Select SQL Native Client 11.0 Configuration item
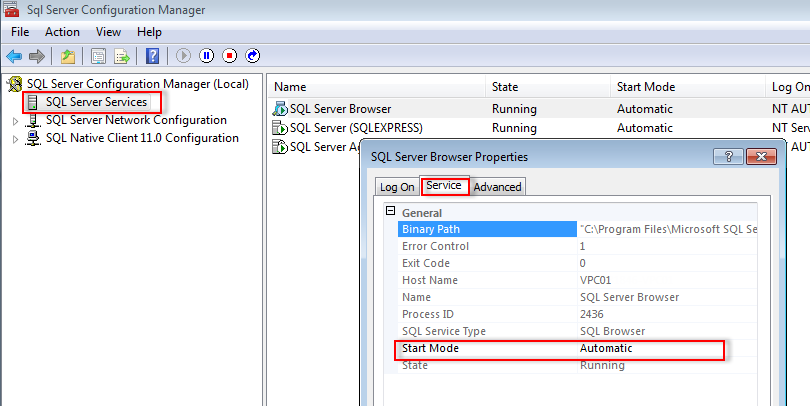This screenshot has width=810, height=406. 142,138
